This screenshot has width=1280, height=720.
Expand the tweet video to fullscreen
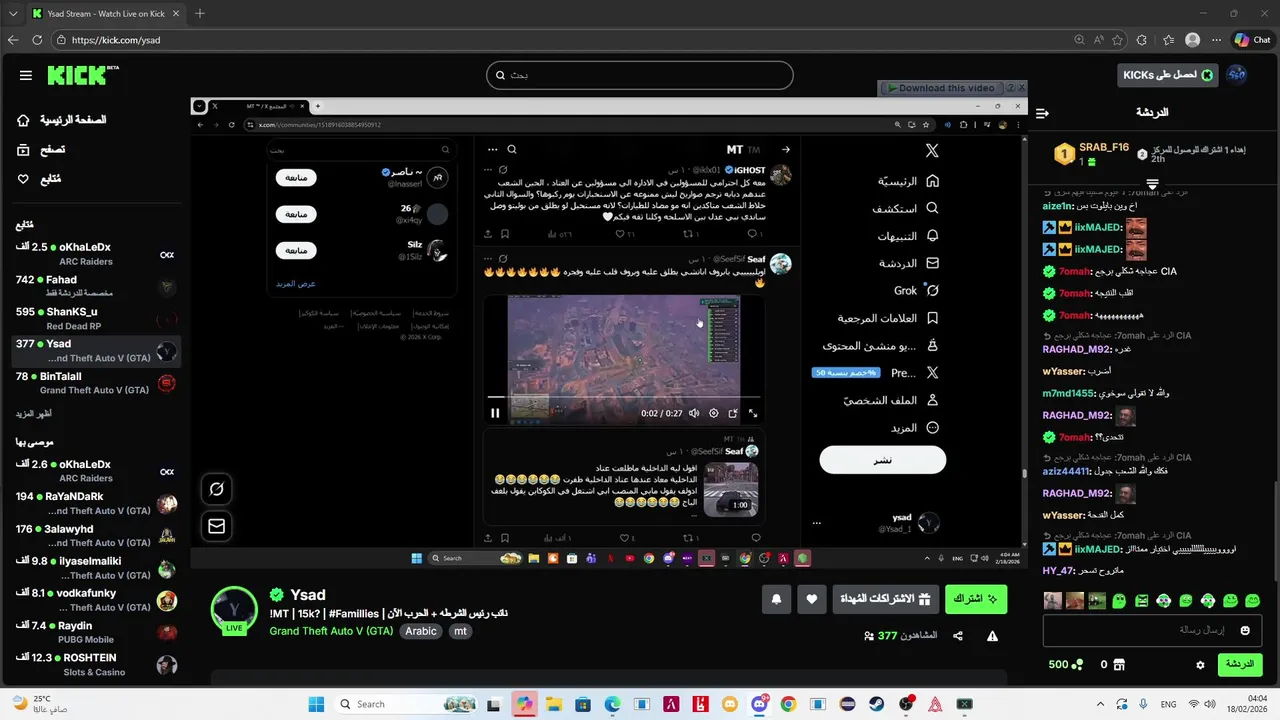coord(753,413)
